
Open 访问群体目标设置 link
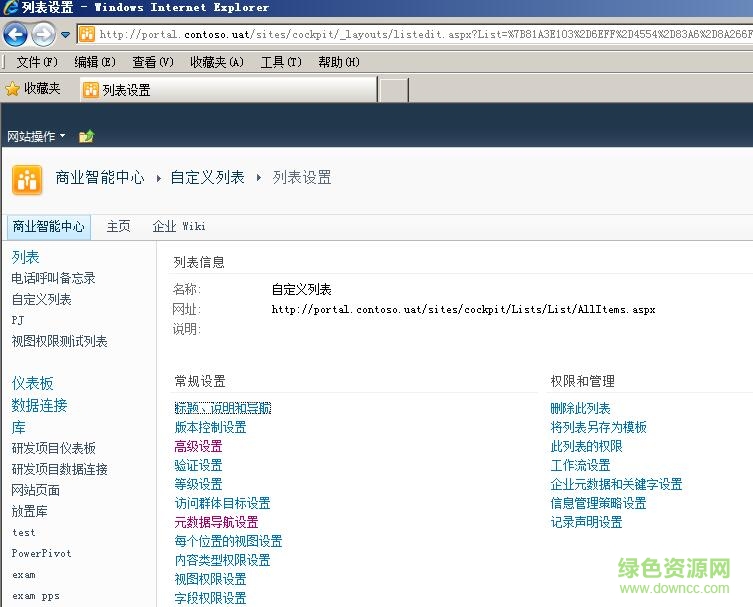point(222,503)
